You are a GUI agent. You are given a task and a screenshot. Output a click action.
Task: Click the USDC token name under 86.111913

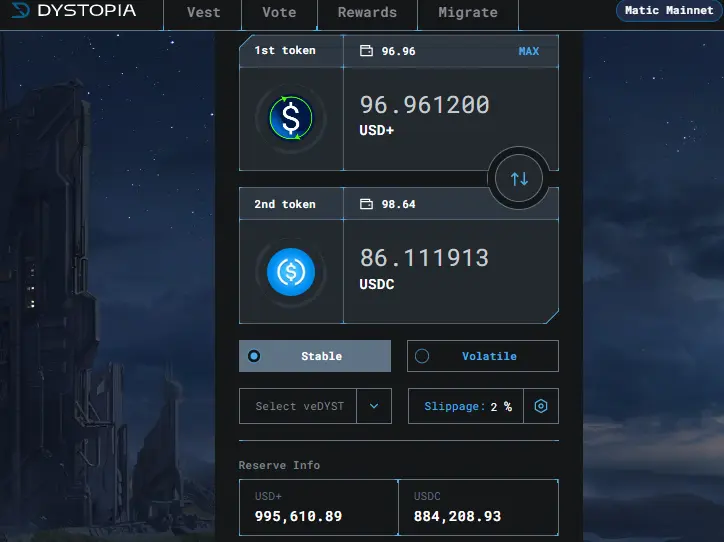click(x=377, y=284)
